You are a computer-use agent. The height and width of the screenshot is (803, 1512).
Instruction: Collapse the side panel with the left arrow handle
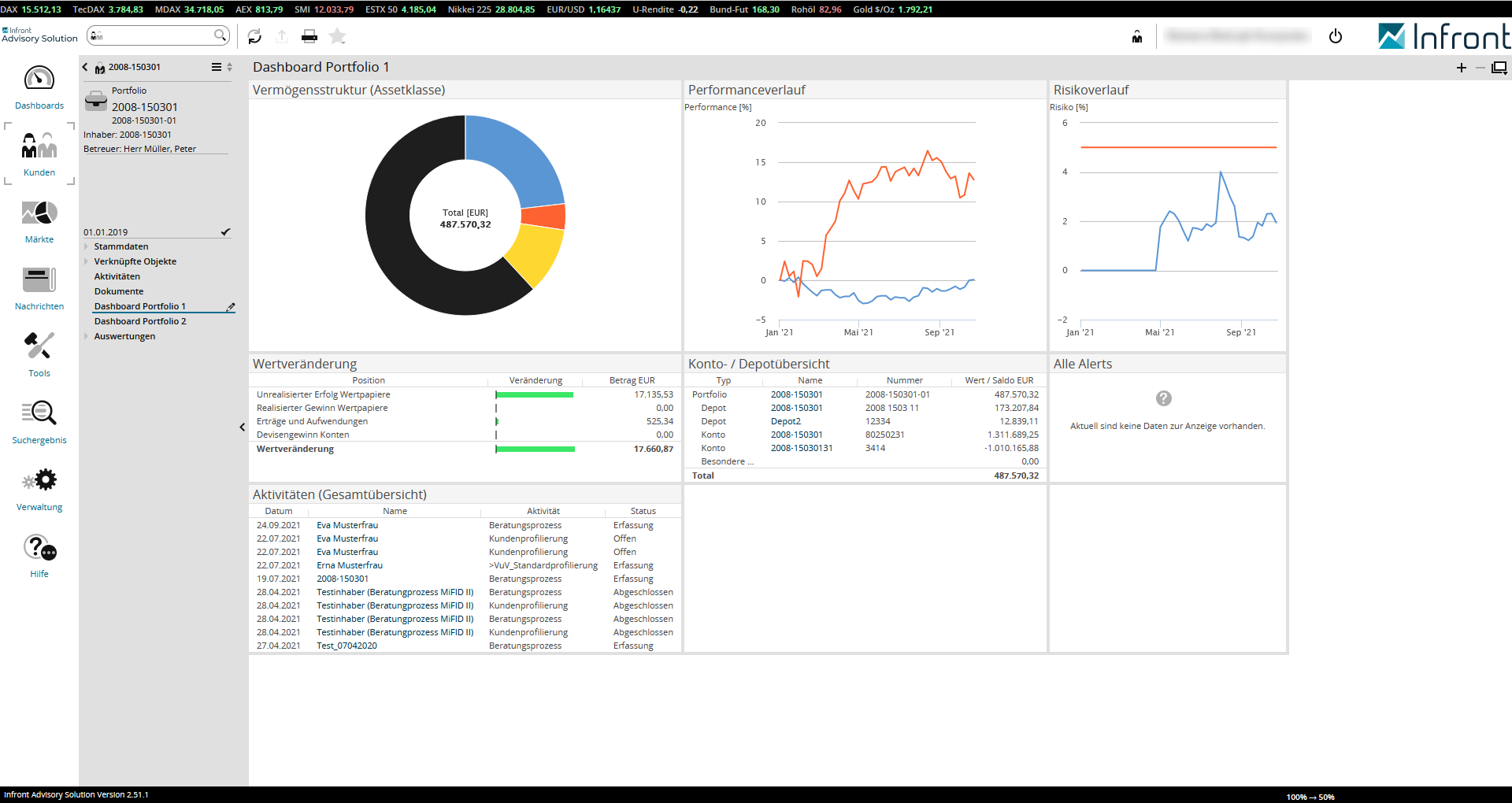[243, 427]
